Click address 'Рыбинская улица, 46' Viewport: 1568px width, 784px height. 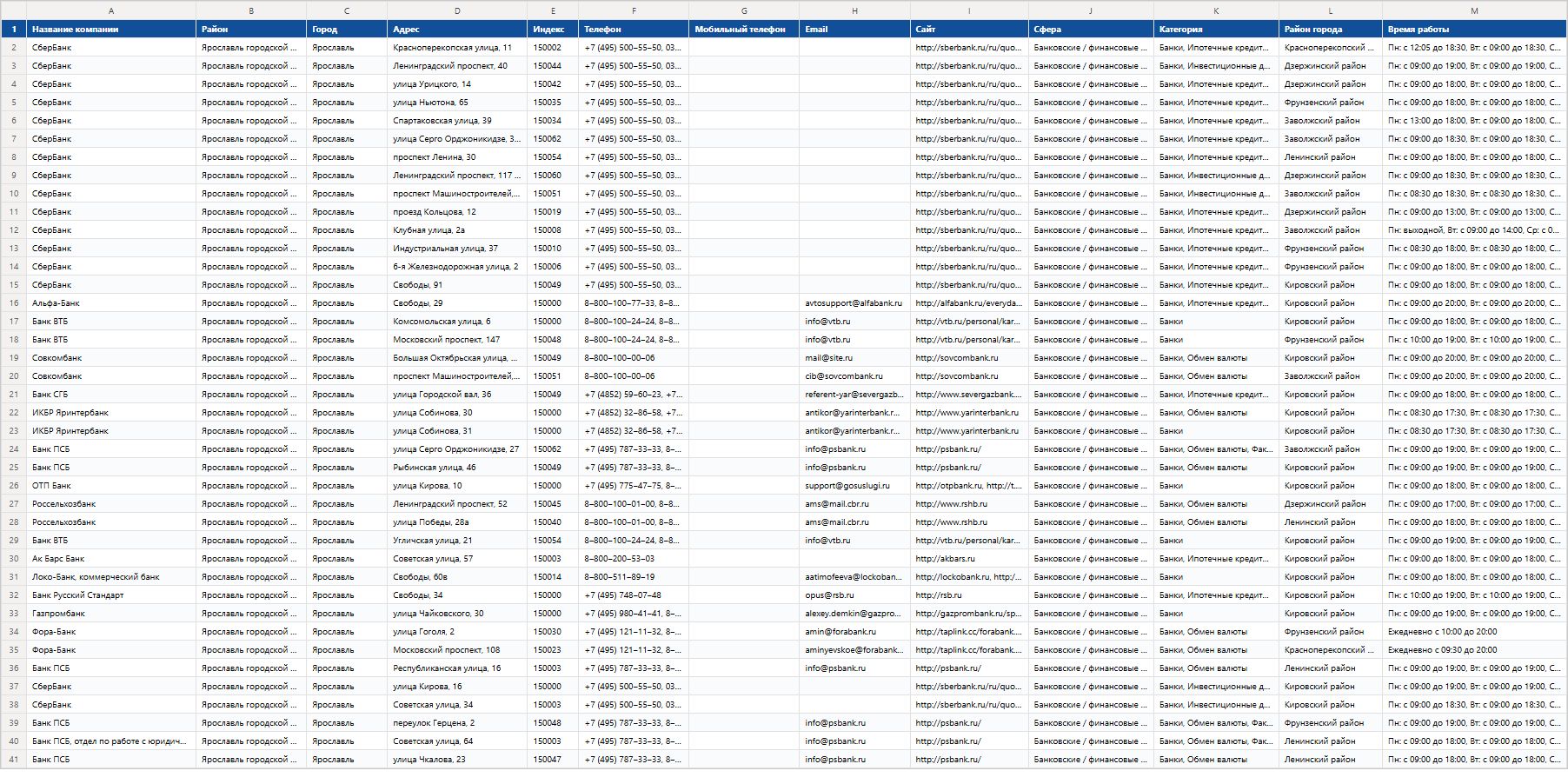457,468
